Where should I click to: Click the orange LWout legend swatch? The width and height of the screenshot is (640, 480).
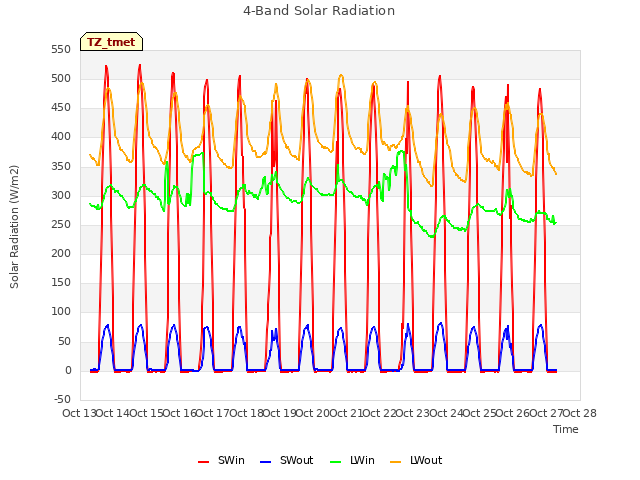tap(396, 462)
